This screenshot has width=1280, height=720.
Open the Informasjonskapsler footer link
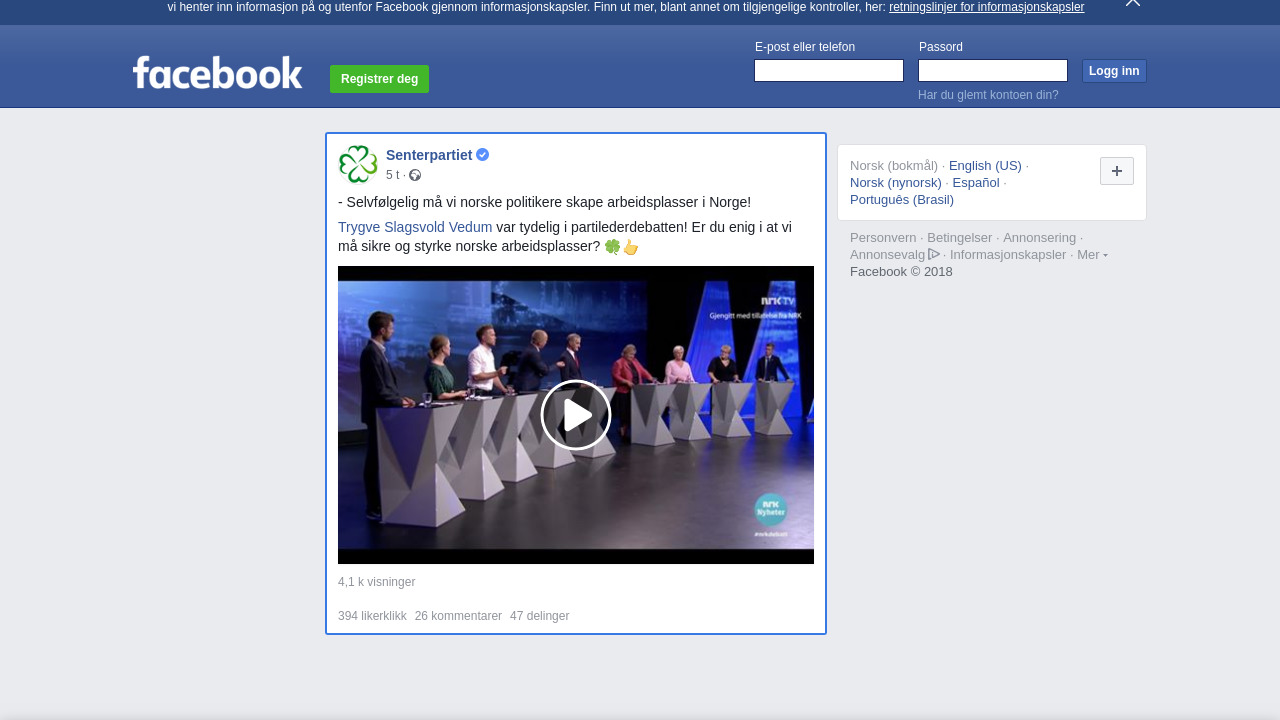[x=1008, y=255]
